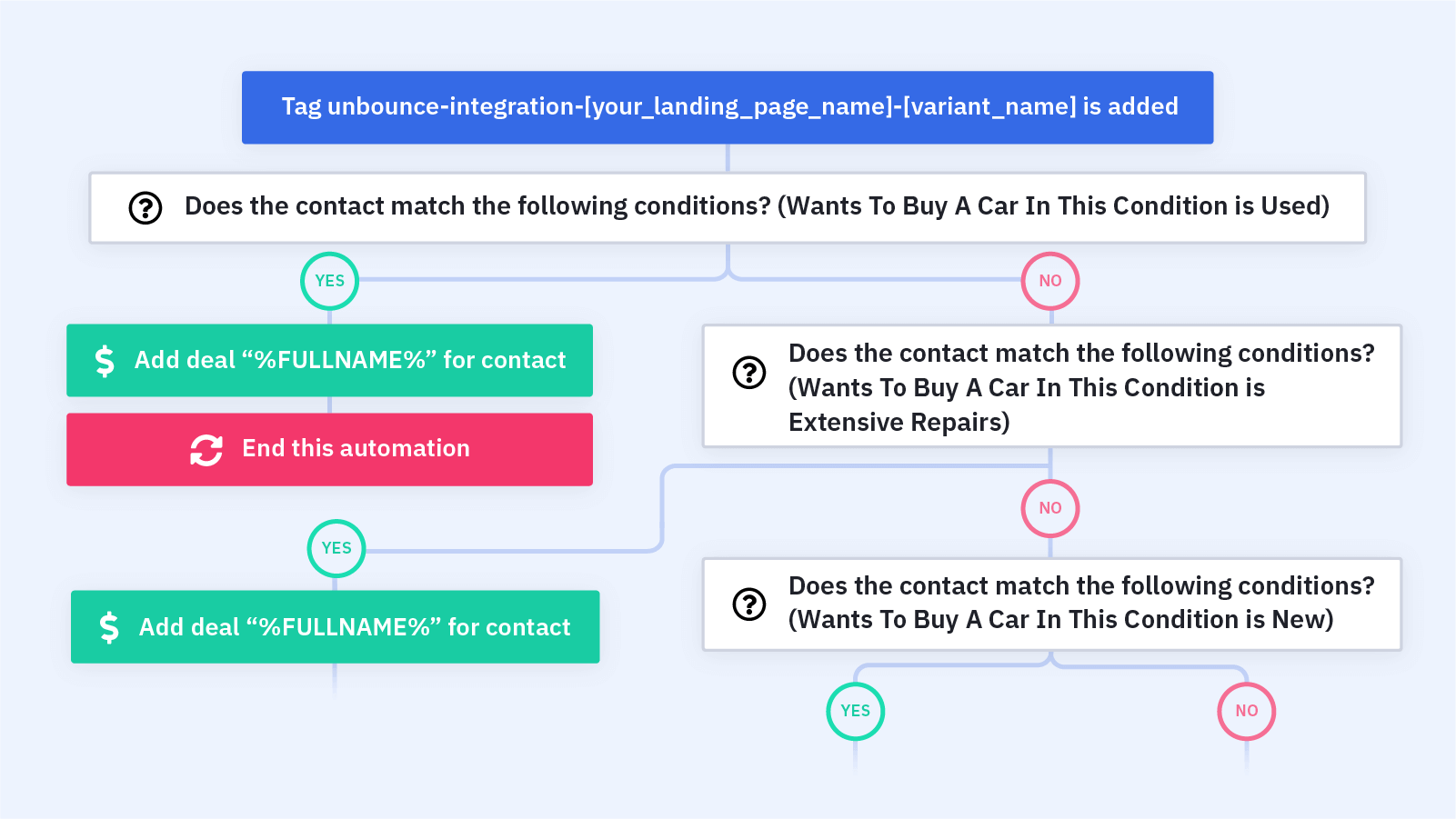Open the upper Add deal %FULLNAME% action

(329, 360)
